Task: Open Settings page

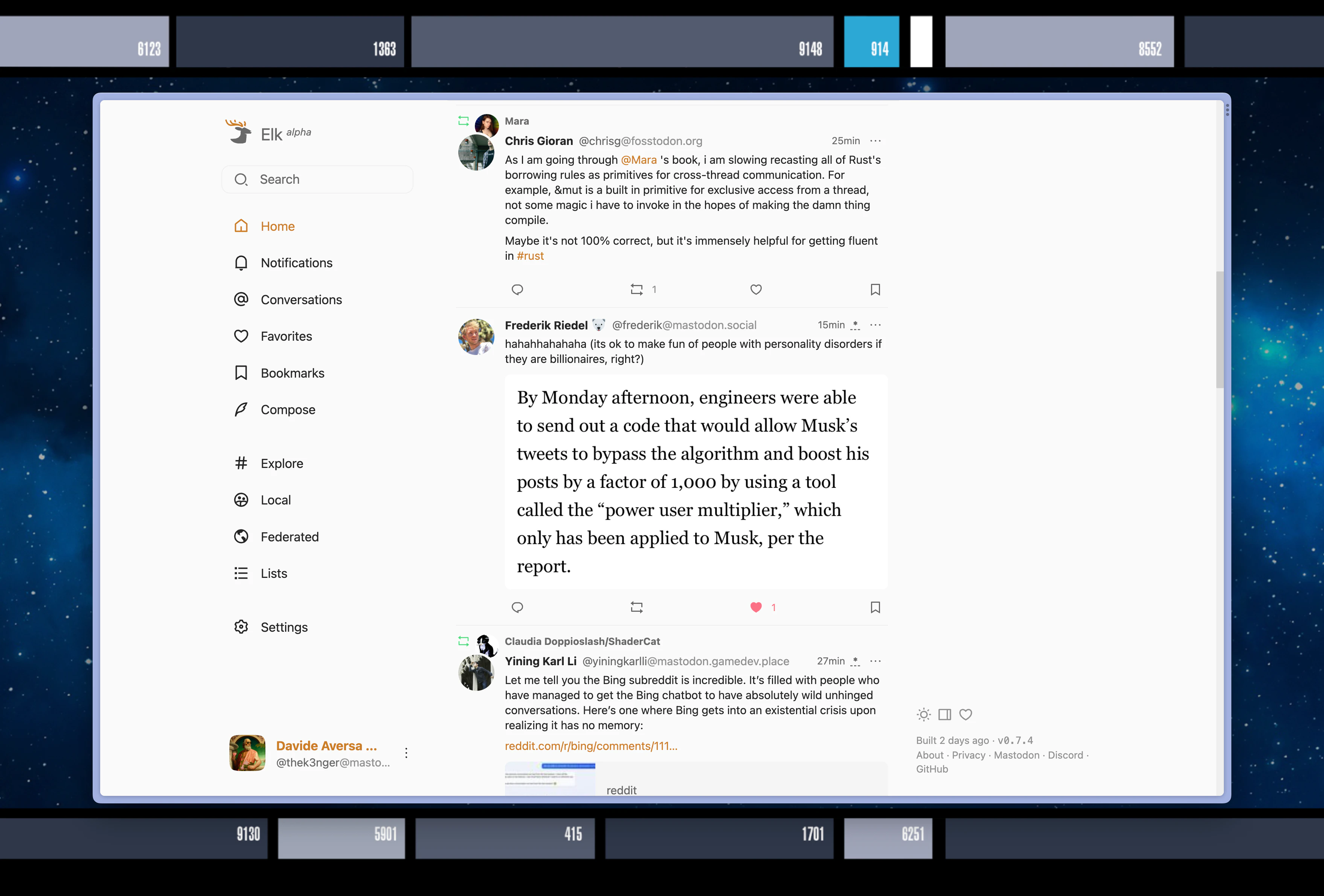Action: (x=271, y=627)
